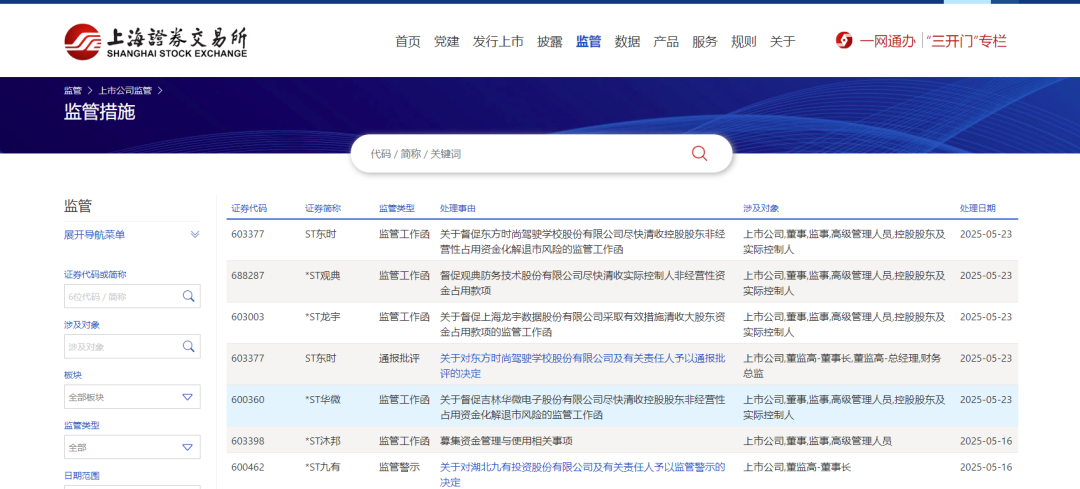Click 监管 in the breadcrumb
The width and height of the screenshot is (1080, 489).
(73, 90)
